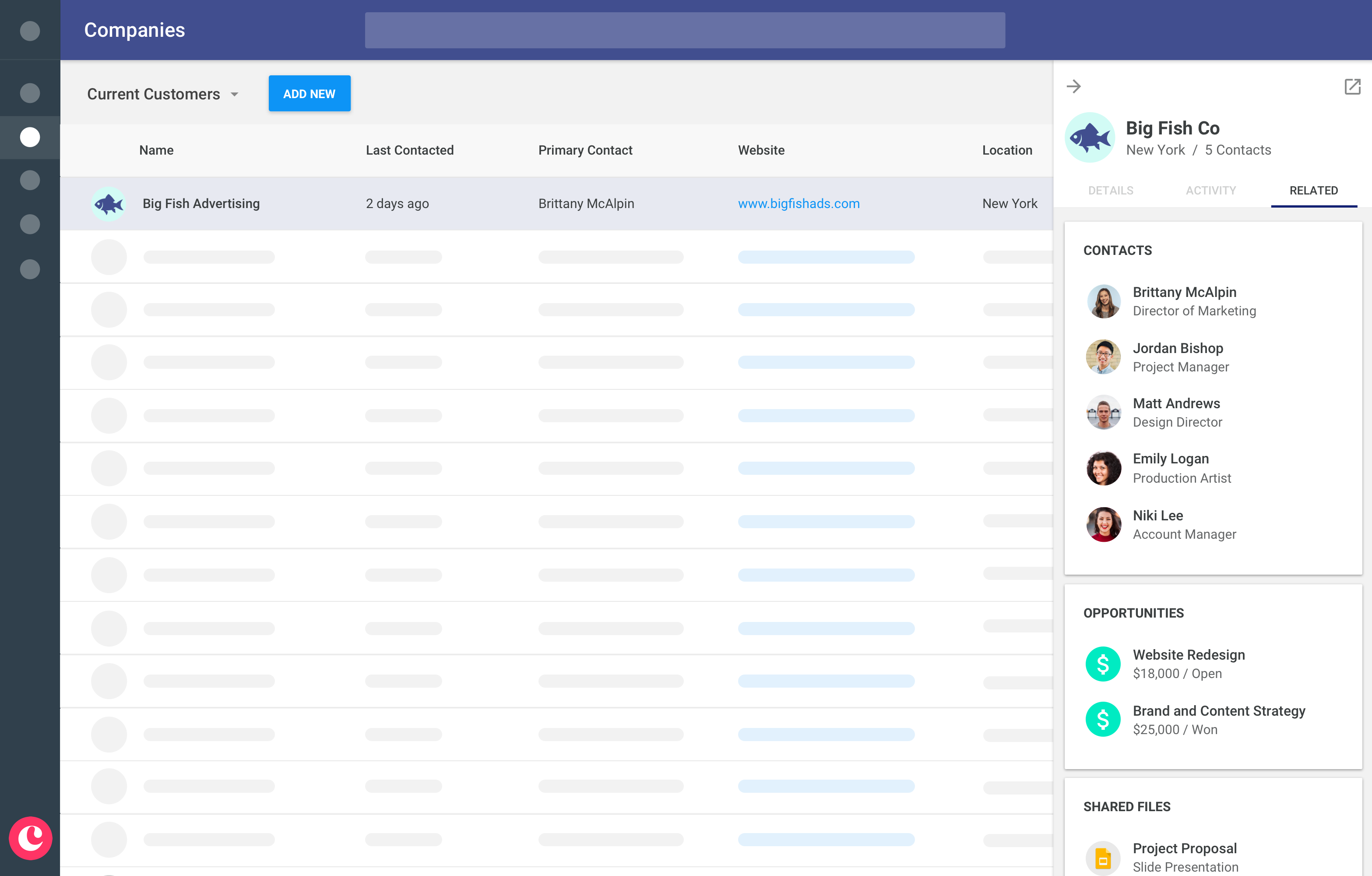
Task: Click the Brittany McAlpin contact avatar
Action: point(1104,301)
